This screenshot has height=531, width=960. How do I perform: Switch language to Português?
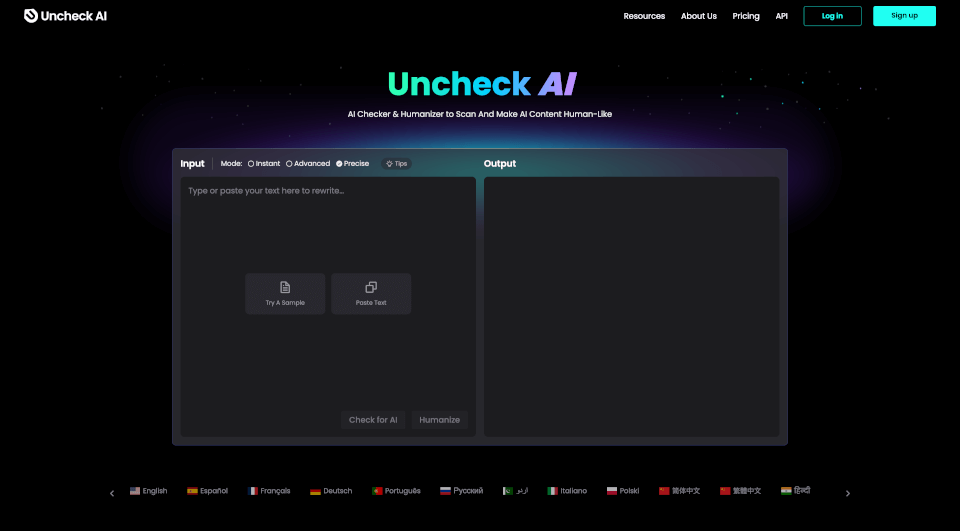[396, 491]
